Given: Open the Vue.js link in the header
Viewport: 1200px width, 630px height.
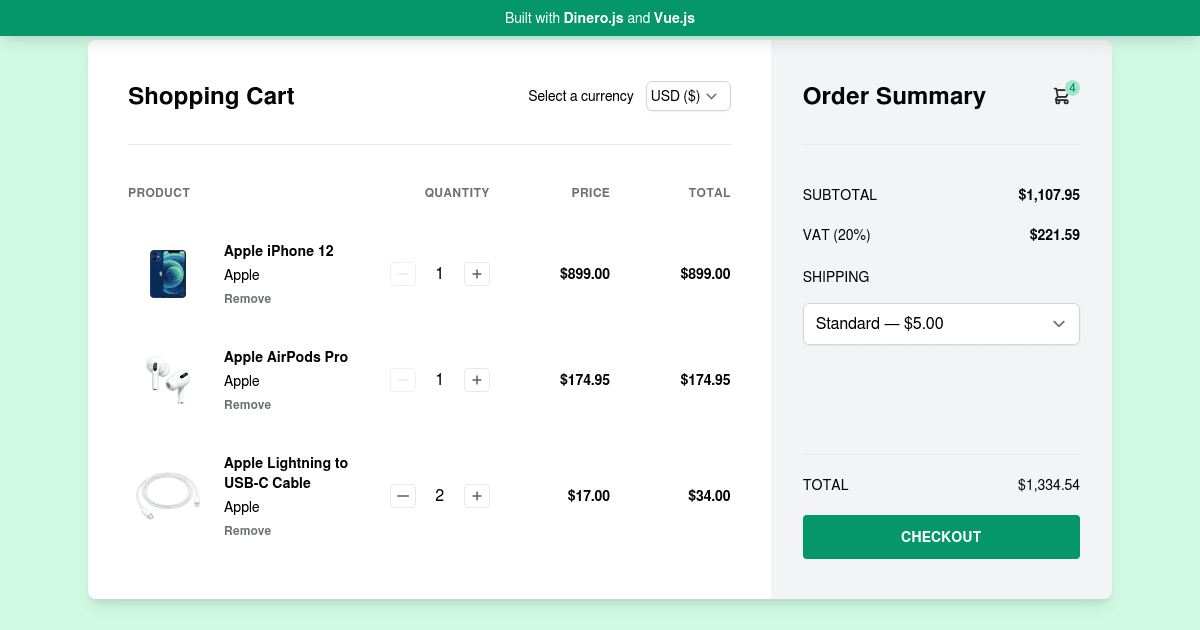Looking at the screenshot, I should point(674,18).
